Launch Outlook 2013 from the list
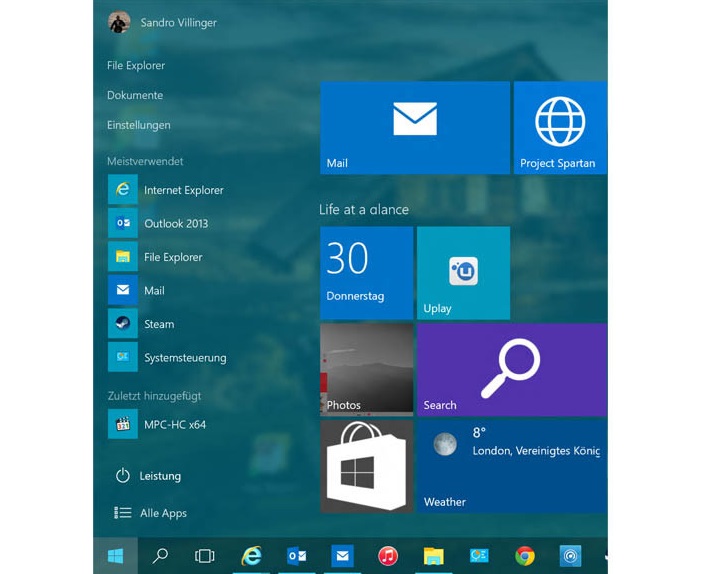 click(158, 223)
